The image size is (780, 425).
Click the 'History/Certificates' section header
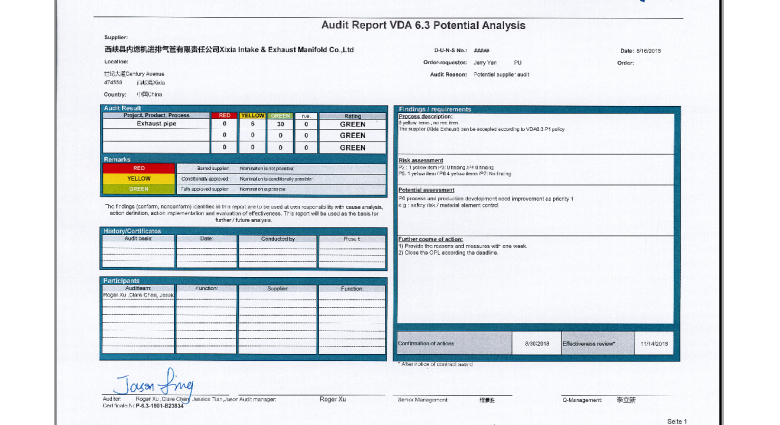133,231
